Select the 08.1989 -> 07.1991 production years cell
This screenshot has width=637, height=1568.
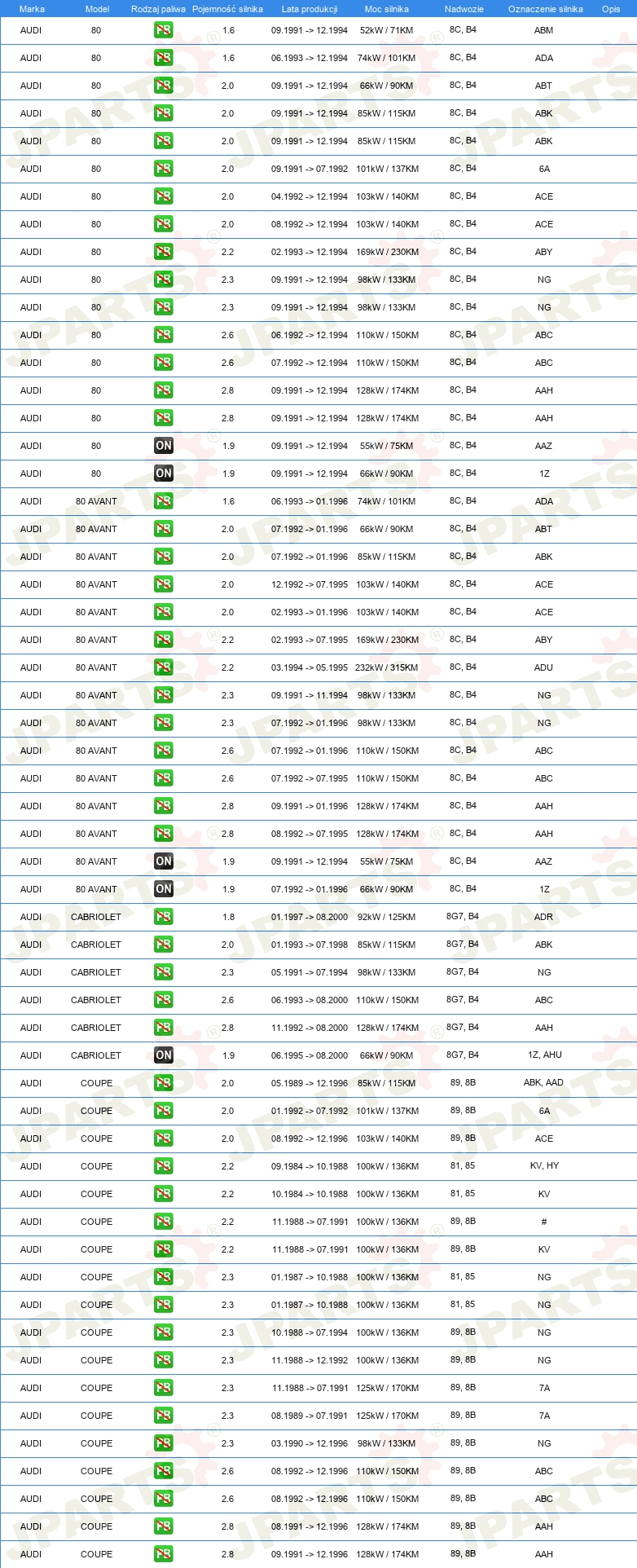[310, 1416]
